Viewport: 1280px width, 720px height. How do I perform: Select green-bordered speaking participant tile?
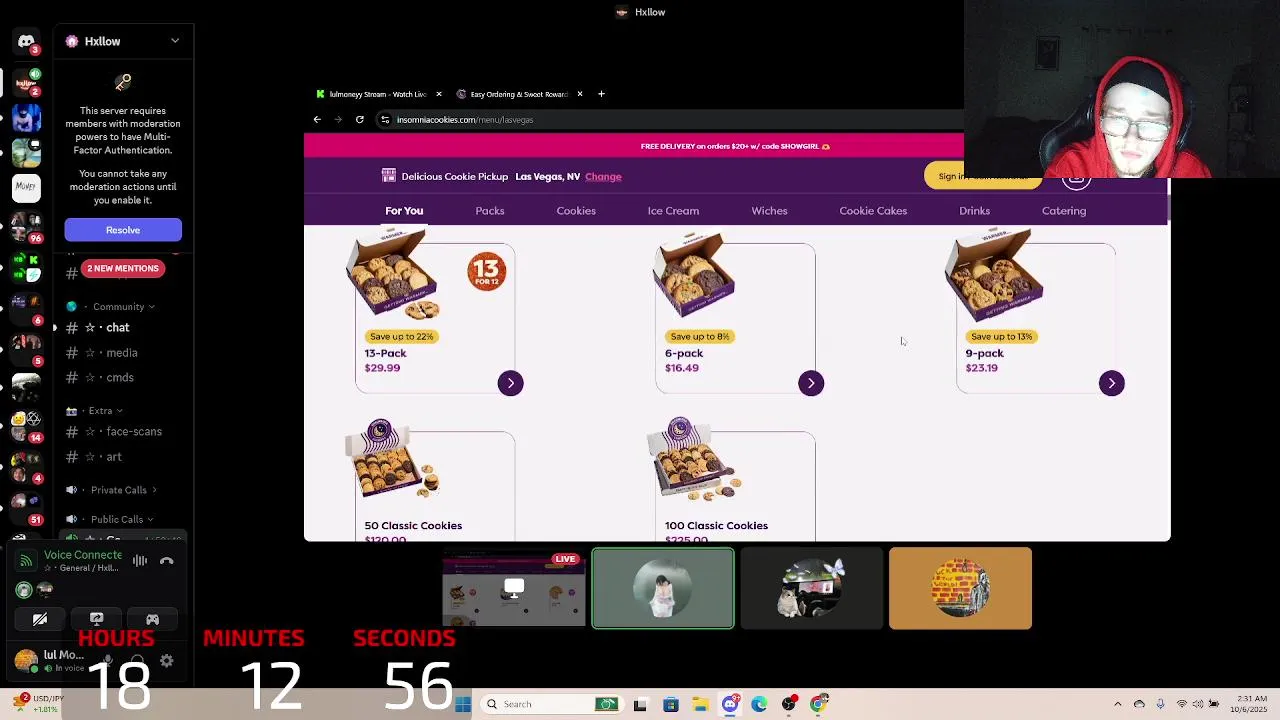pos(662,588)
